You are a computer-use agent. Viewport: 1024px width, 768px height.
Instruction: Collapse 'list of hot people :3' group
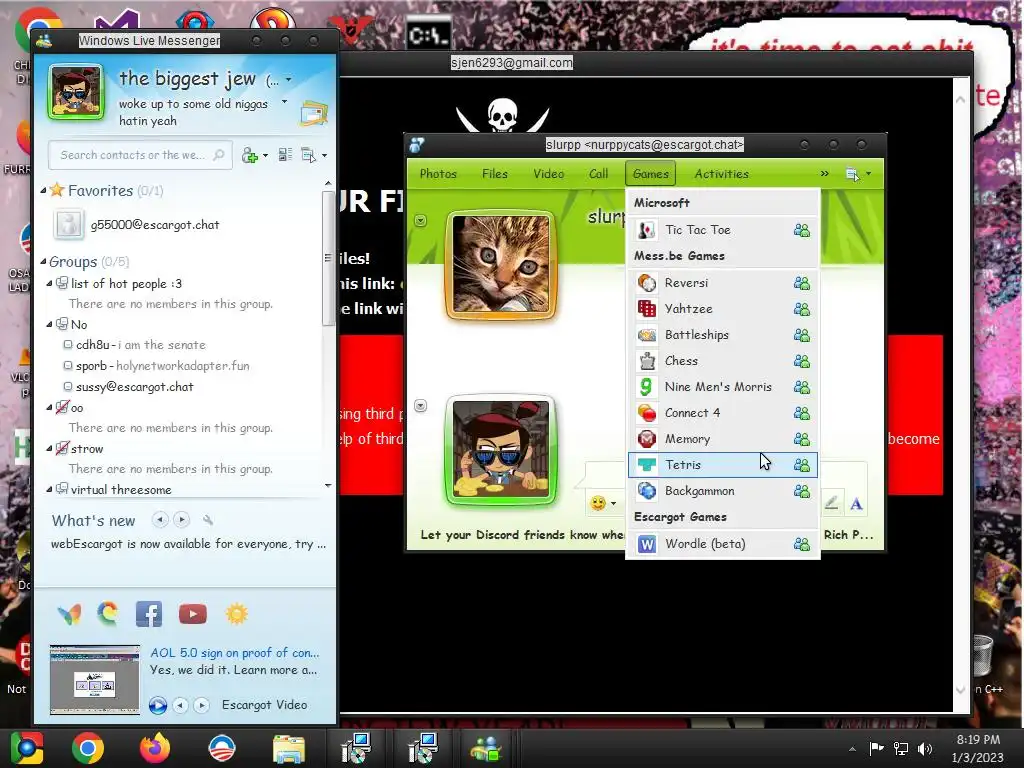[x=49, y=283]
